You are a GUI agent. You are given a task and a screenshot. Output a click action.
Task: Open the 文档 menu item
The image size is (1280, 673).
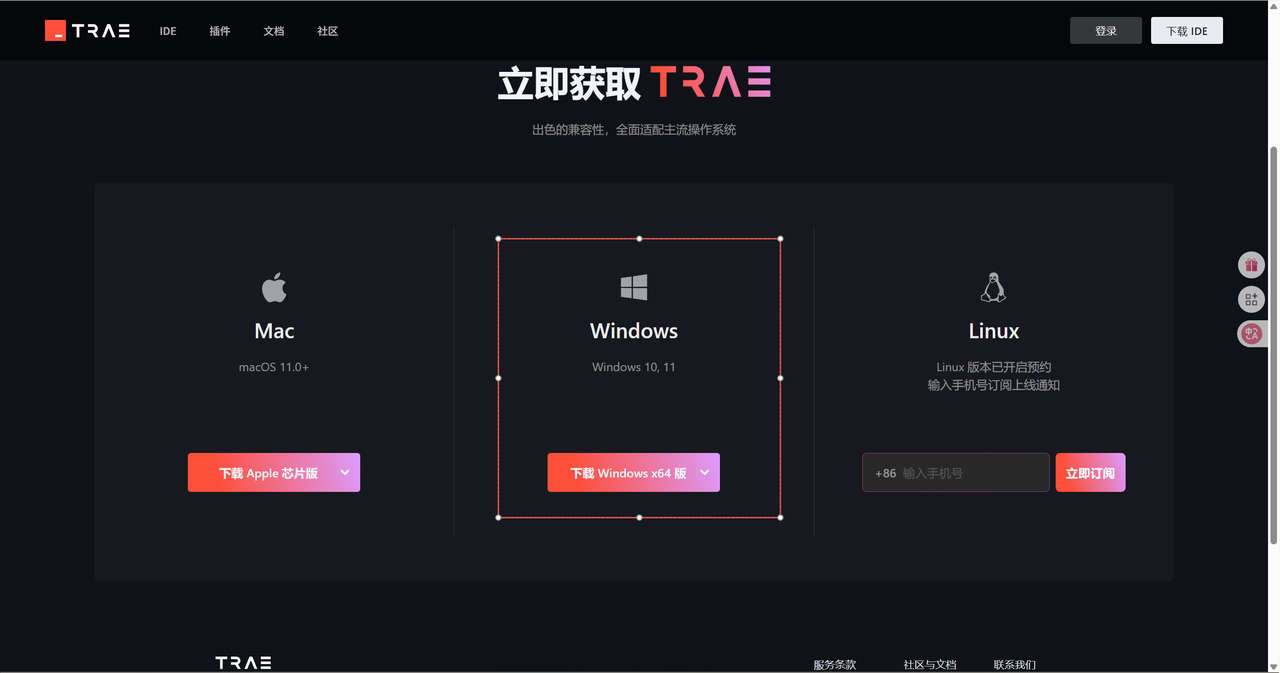pos(274,31)
